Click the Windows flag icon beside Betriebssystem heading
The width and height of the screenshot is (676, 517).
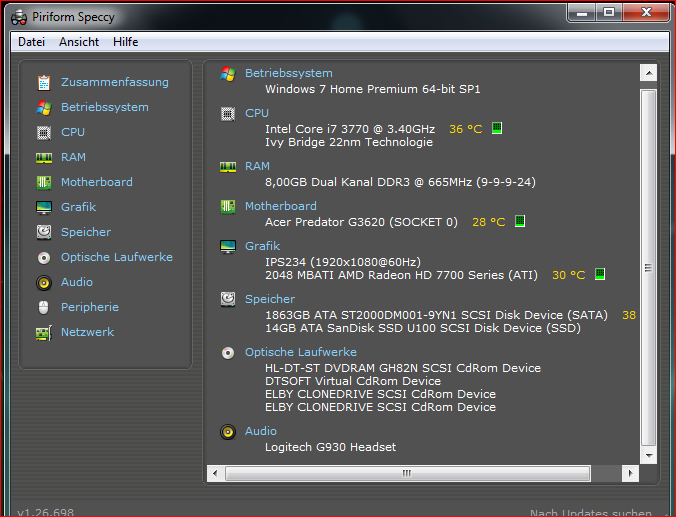pyautogui.click(x=228, y=74)
